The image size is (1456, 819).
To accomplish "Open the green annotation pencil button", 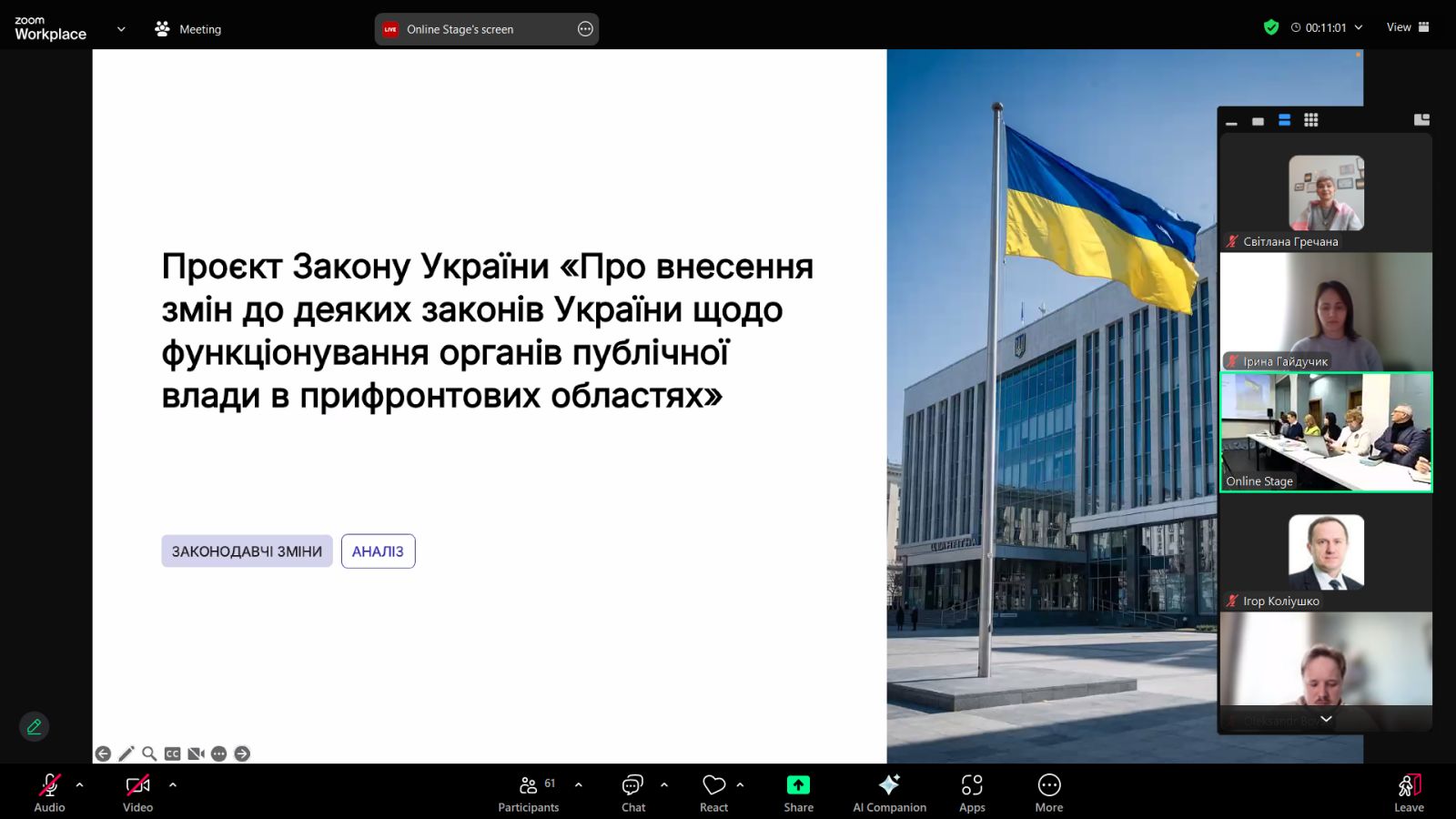I will coord(34,726).
